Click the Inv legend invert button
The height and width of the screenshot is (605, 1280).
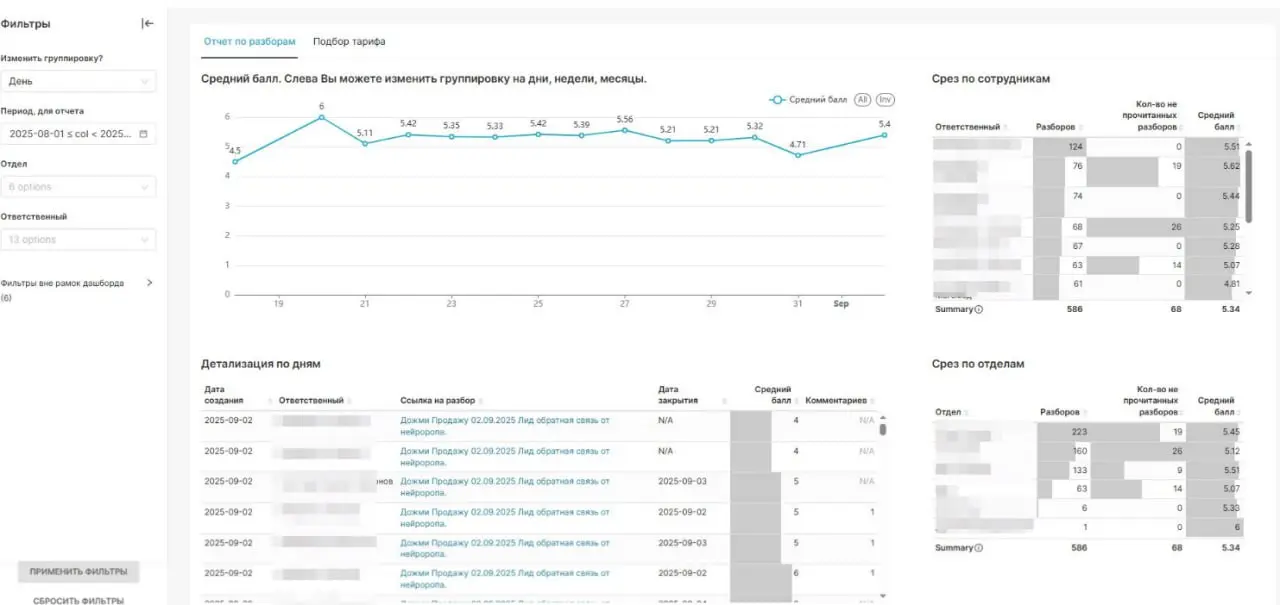point(885,100)
